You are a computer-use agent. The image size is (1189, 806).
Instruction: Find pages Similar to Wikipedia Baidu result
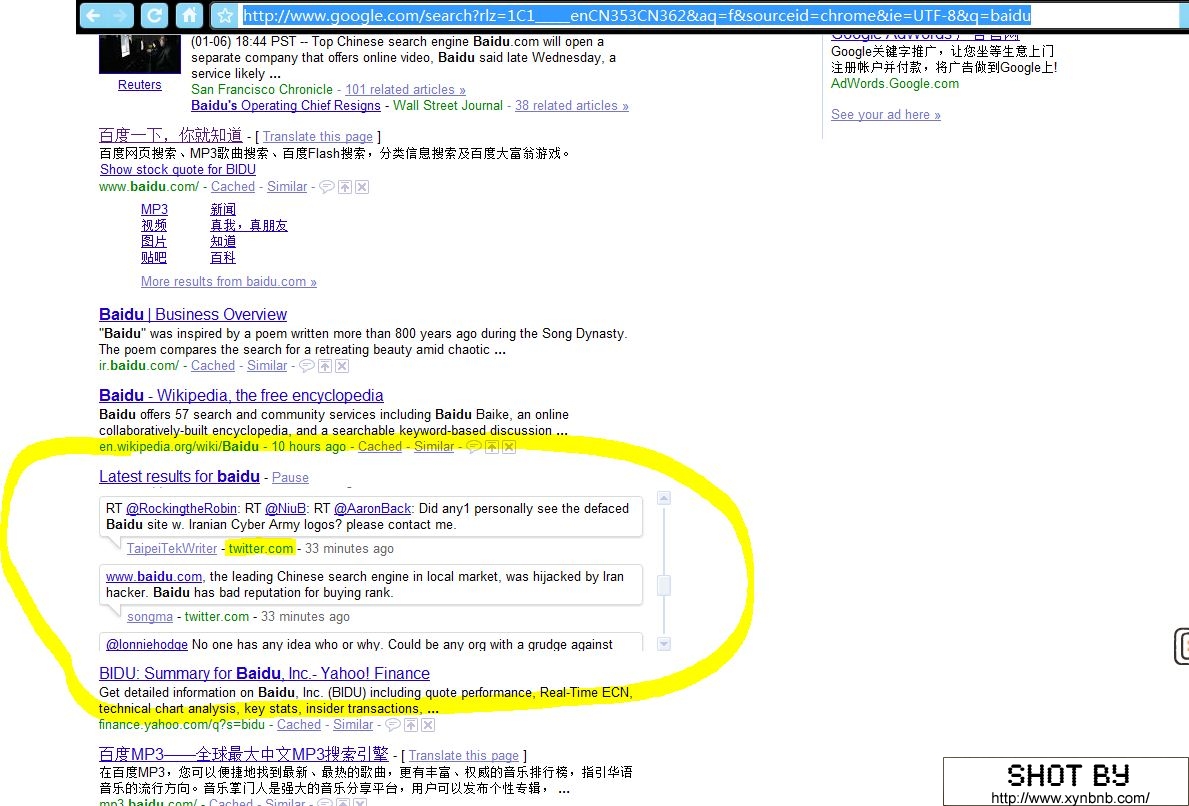434,447
